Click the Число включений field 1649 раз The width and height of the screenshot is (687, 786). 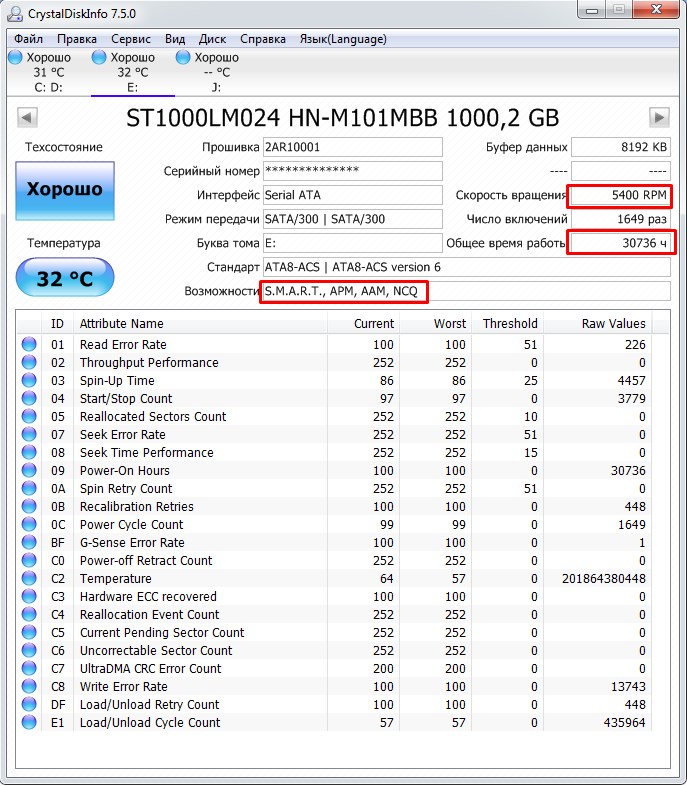[621, 219]
